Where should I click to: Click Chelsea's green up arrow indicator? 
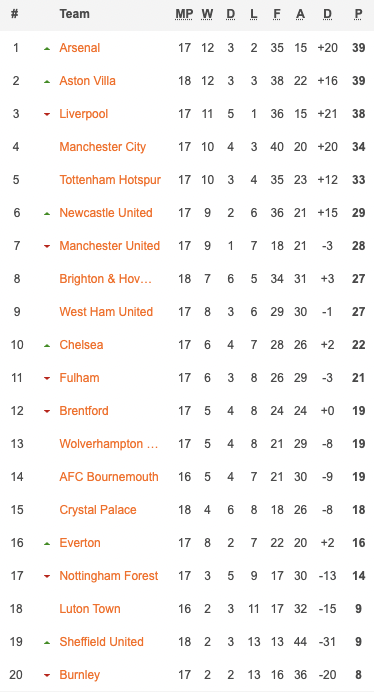point(47,346)
